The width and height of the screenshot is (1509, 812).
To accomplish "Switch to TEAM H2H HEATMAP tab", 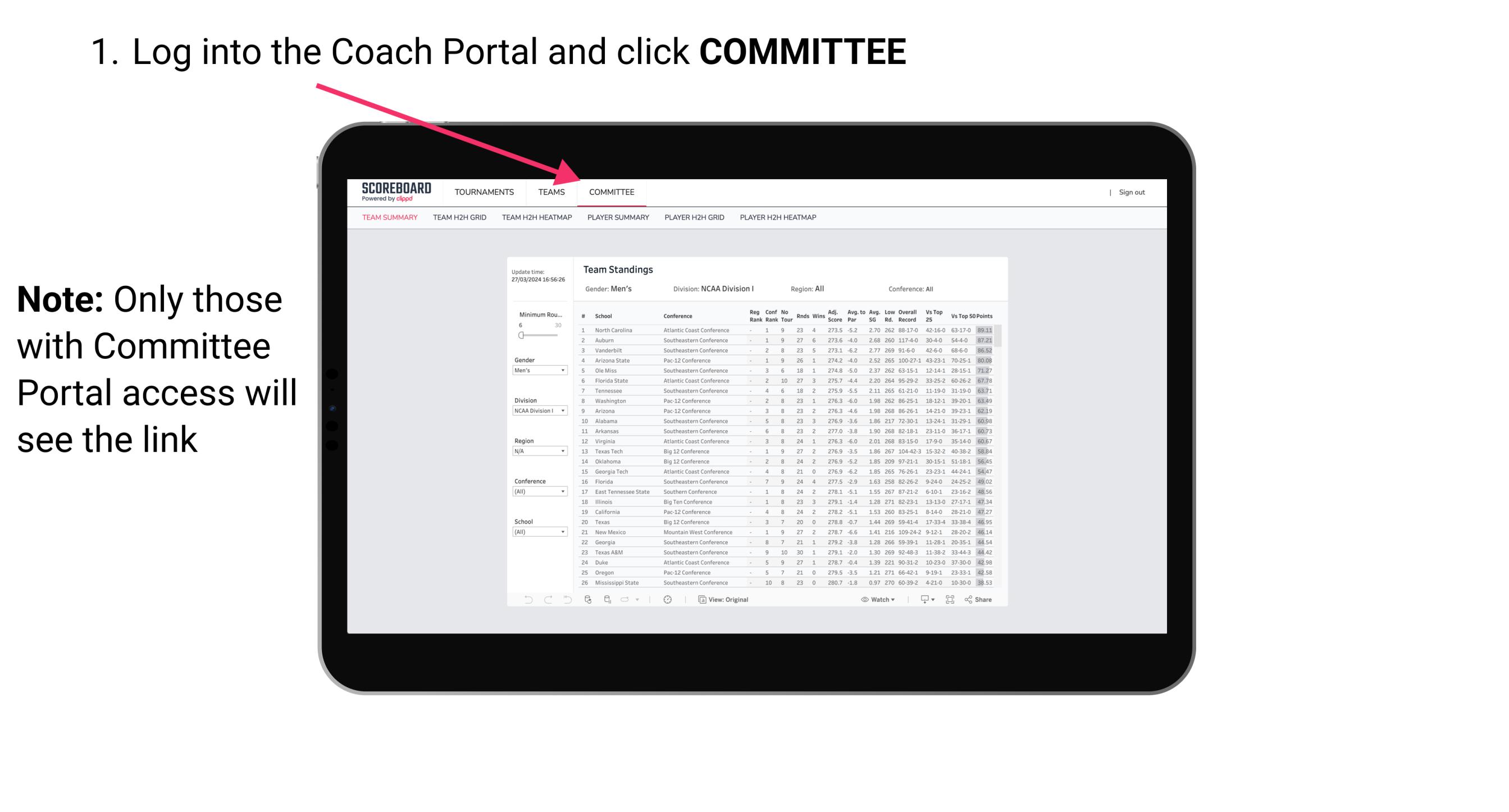I will pyautogui.click(x=538, y=219).
